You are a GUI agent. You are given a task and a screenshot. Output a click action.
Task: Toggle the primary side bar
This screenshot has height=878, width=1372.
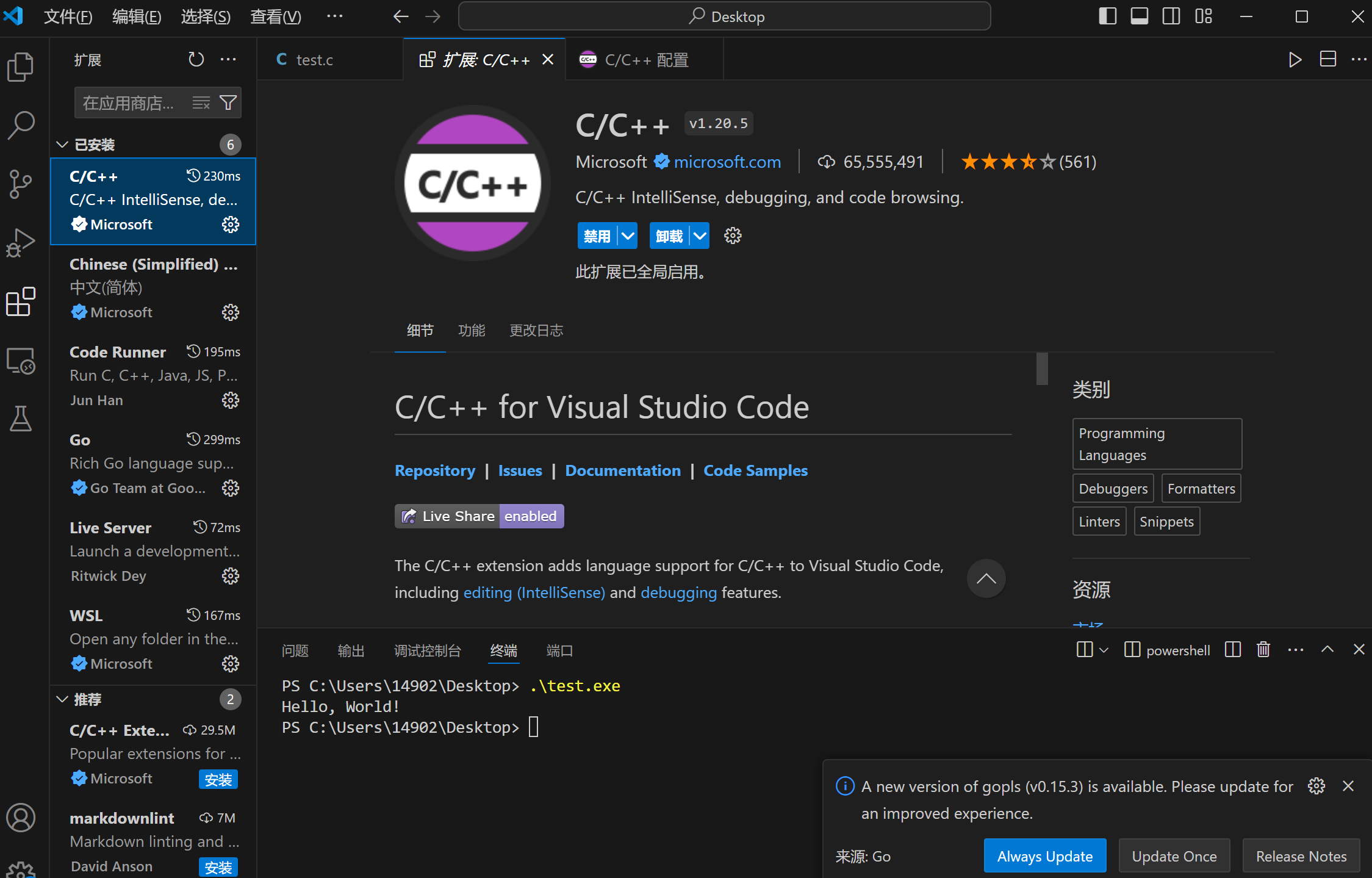(1107, 16)
